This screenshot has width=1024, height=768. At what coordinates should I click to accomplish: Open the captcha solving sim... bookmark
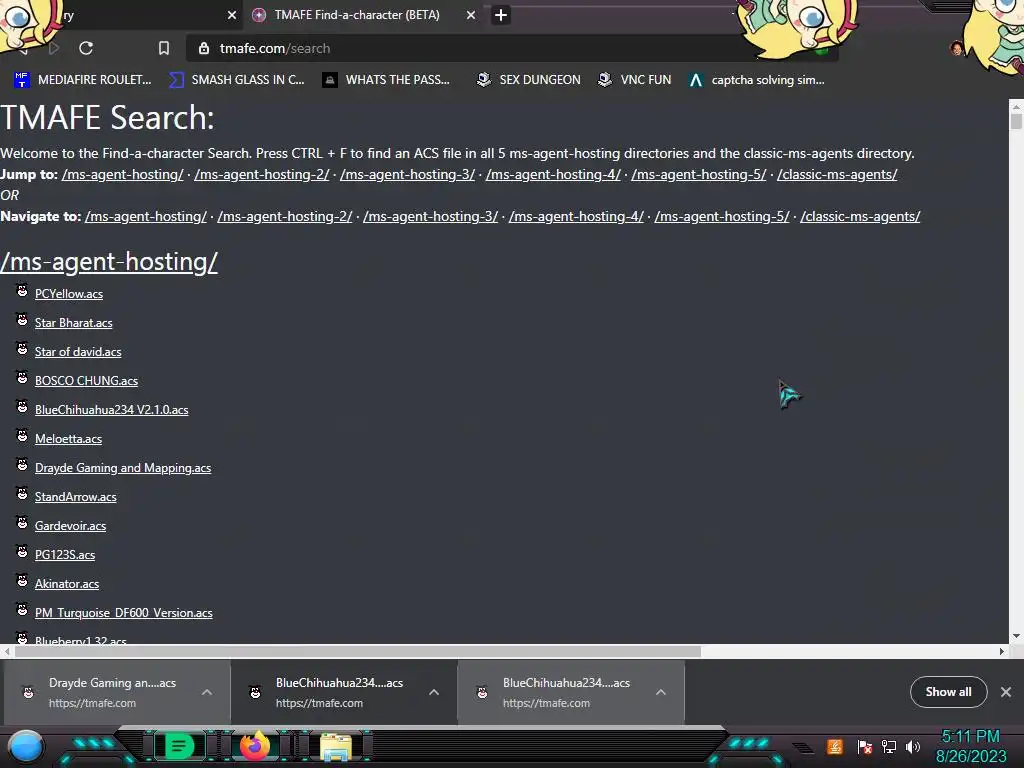click(757, 80)
